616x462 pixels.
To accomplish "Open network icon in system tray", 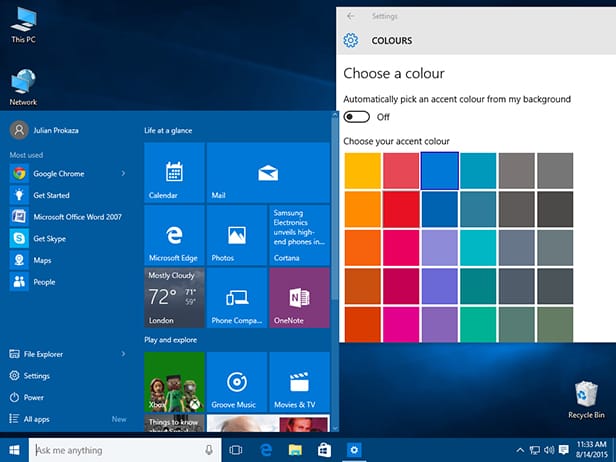I will tap(534, 450).
